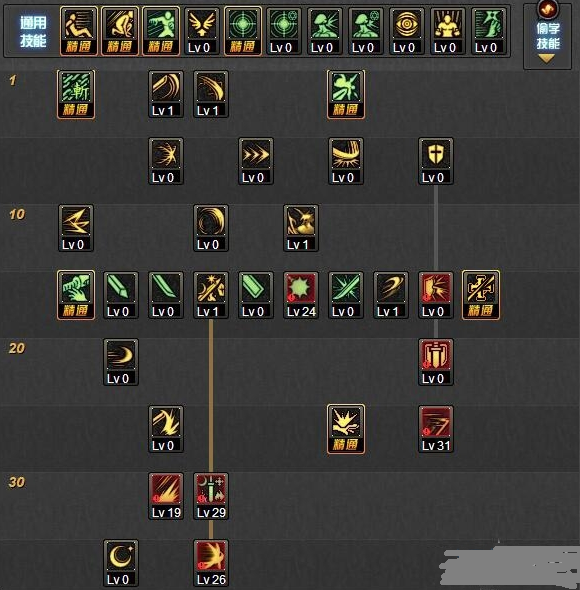Image resolution: width=580 pixels, height=590 pixels.
Task: Click the Lv 26 red skill icon
Action: coord(211,563)
